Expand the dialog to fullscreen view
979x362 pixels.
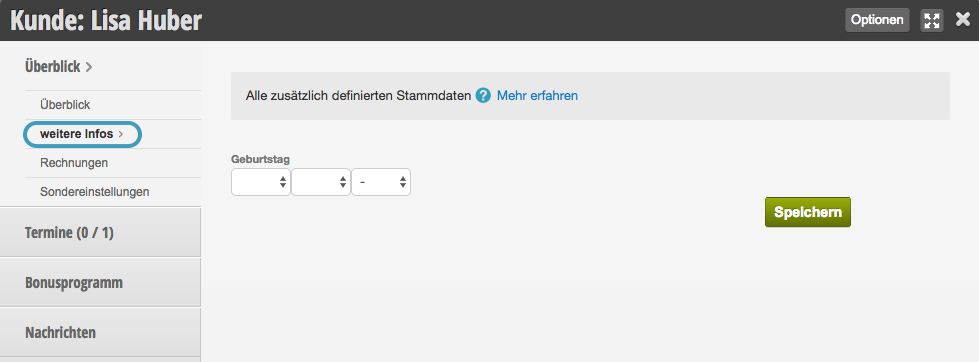pos(932,20)
